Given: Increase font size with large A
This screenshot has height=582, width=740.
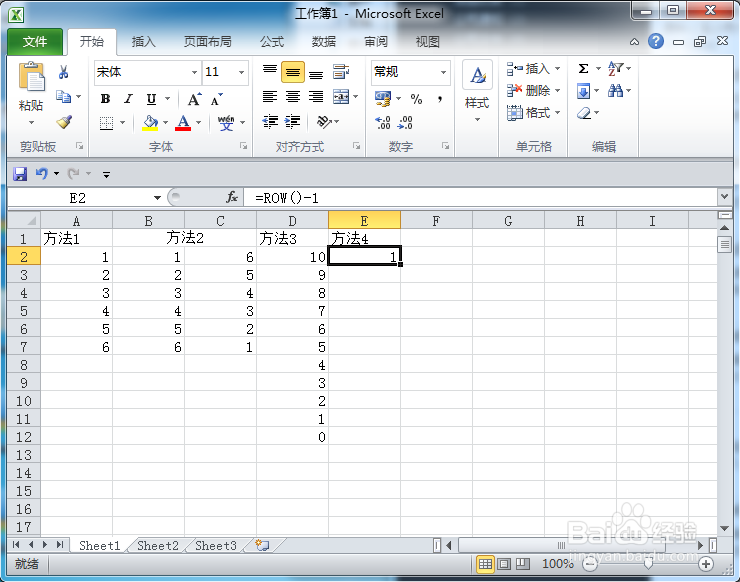Looking at the screenshot, I should [x=193, y=100].
